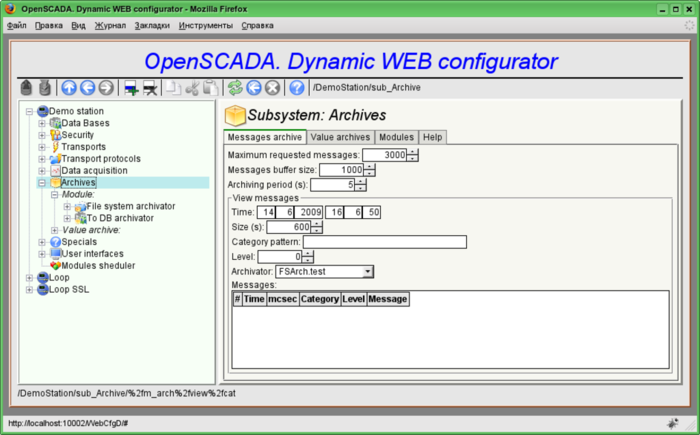The height and width of the screenshot is (435, 700).
Task: Click the Size (s) field showing 600
Action: (289, 227)
